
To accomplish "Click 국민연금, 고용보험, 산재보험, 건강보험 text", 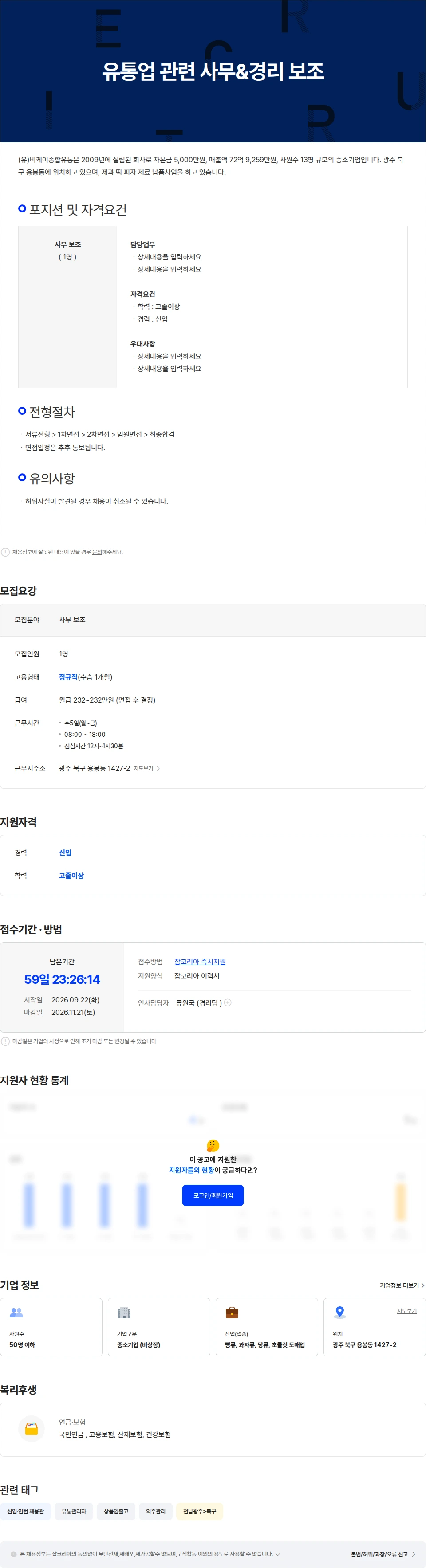I will tap(115, 1434).
